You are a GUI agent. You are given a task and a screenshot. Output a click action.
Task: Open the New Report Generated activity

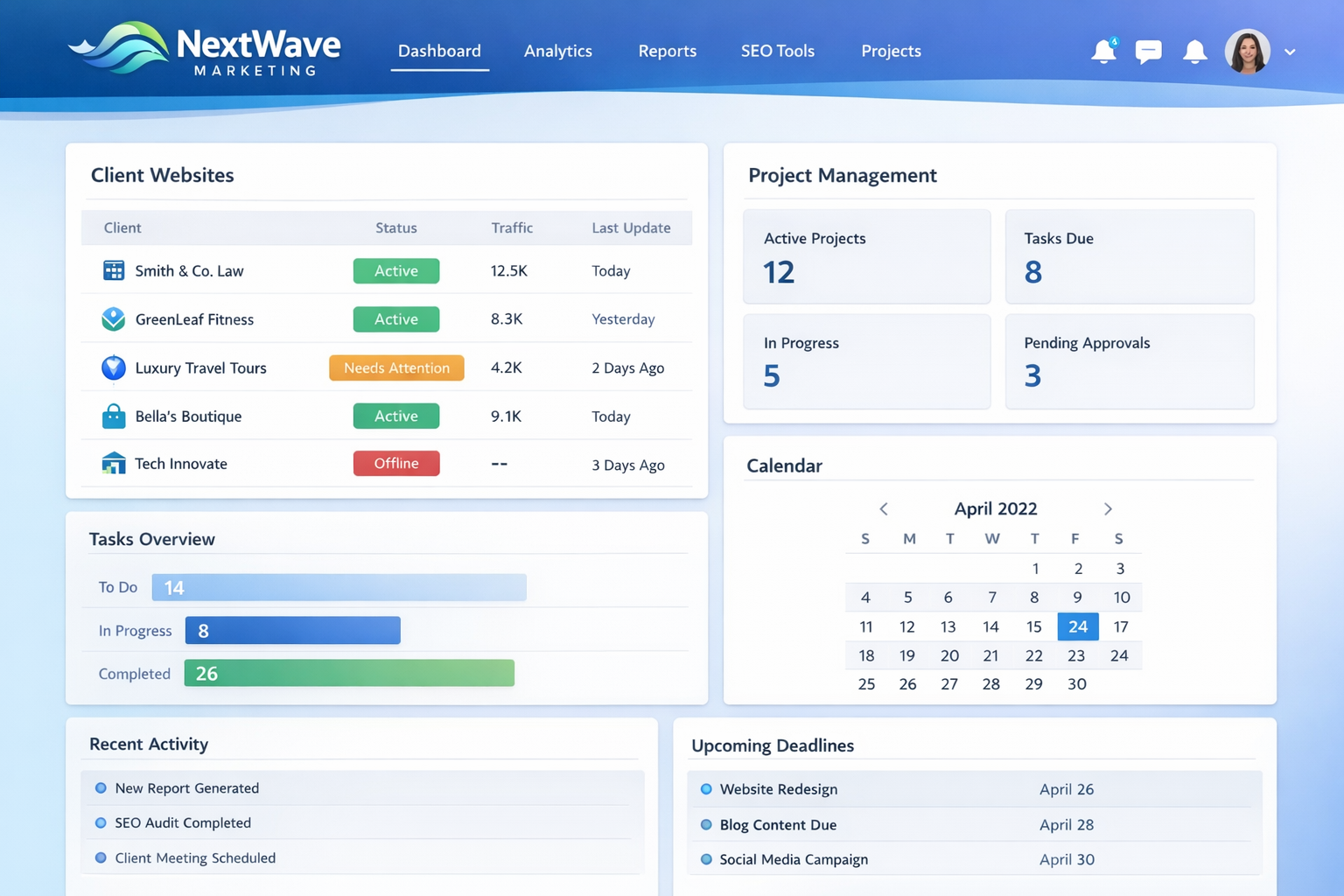click(187, 788)
